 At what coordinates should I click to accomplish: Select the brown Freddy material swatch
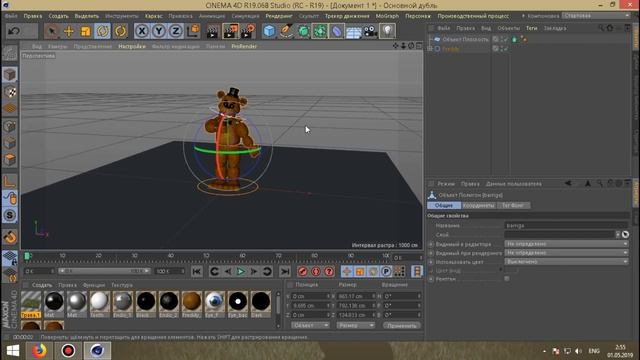tap(191, 304)
